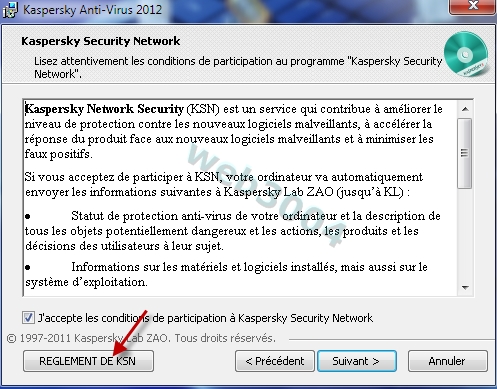
Task: Click the Kaspersky Lab ZAO copyright notice
Action: point(141,338)
